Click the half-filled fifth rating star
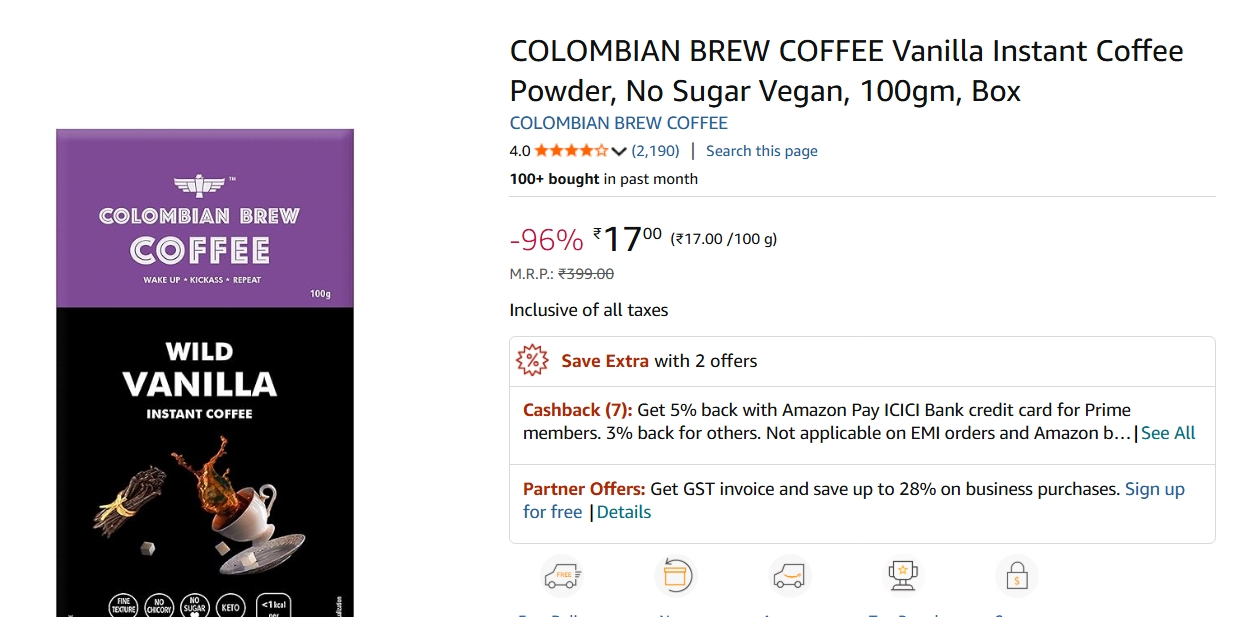The image size is (1246, 617). [602, 150]
